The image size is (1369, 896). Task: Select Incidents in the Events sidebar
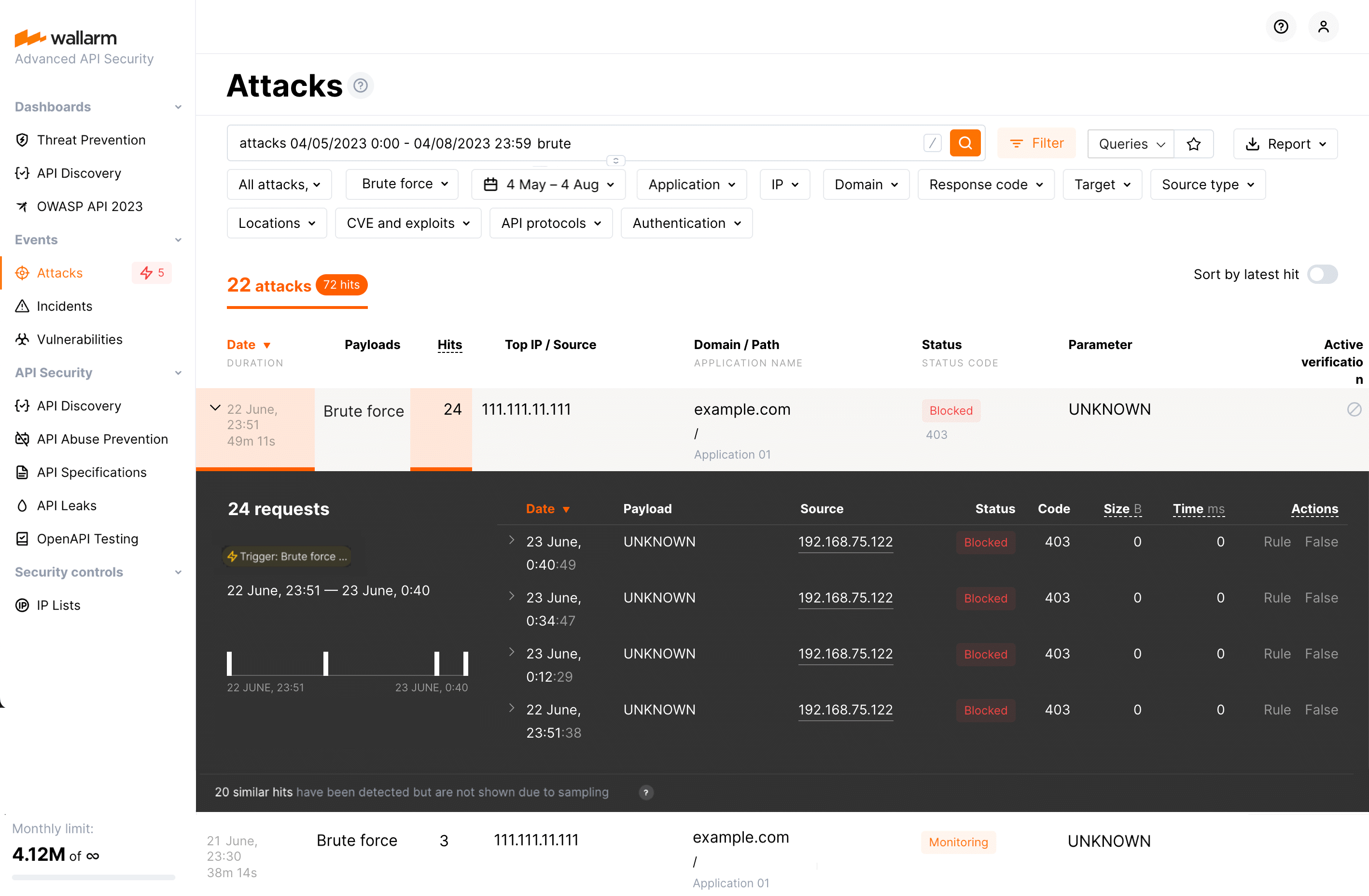[x=64, y=306]
